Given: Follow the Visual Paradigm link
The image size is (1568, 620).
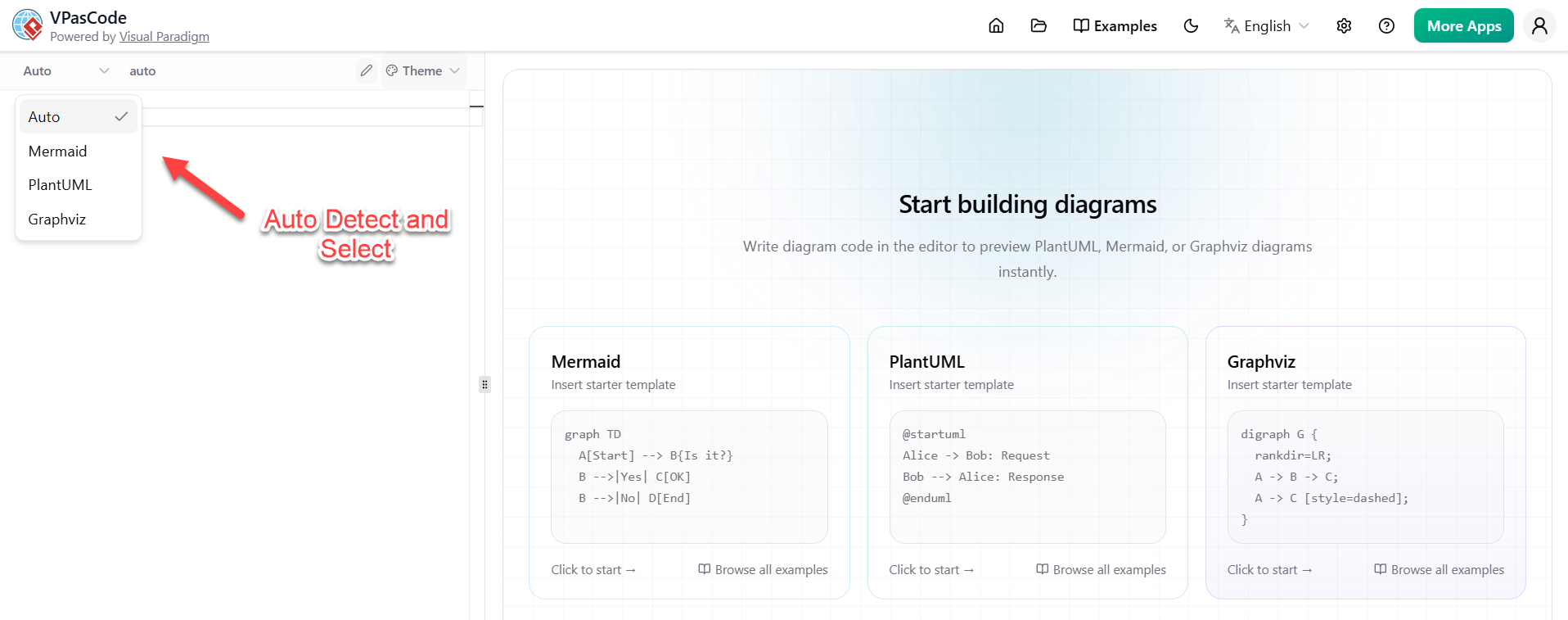Looking at the screenshot, I should point(164,37).
